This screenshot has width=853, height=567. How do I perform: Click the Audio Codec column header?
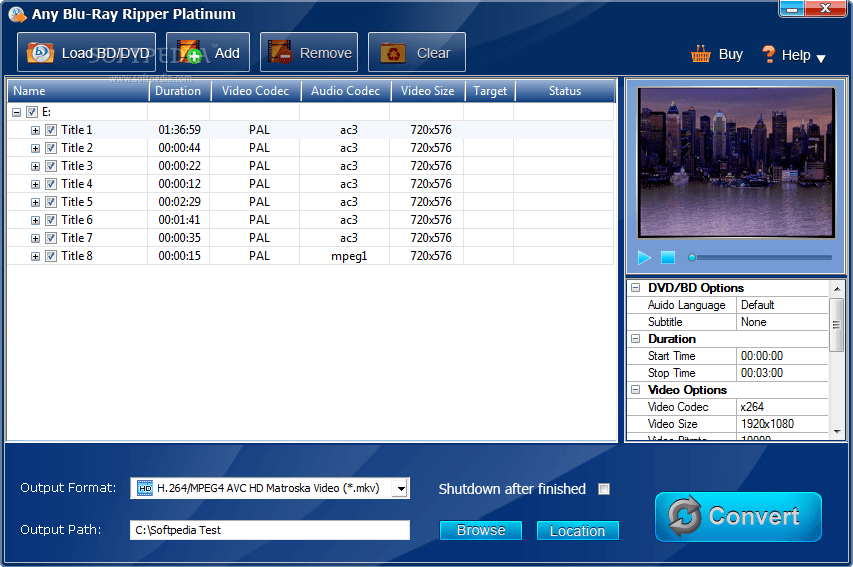click(x=346, y=91)
